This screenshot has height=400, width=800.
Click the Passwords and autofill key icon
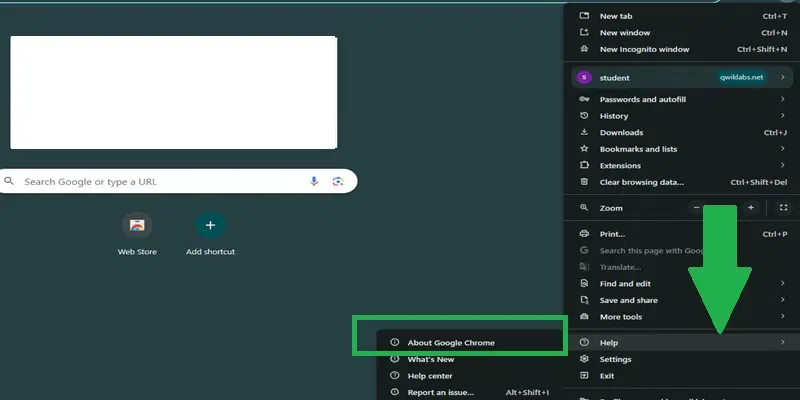[x=584, y=99]
